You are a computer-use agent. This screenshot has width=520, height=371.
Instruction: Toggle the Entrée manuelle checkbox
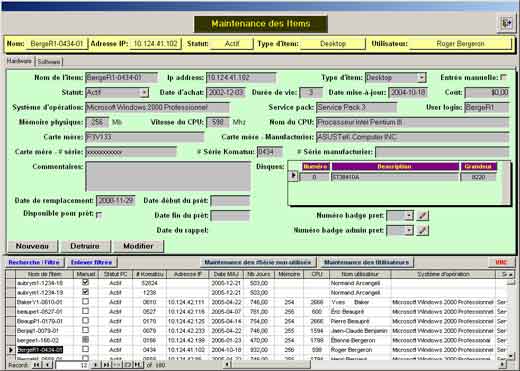coord(503,77)
